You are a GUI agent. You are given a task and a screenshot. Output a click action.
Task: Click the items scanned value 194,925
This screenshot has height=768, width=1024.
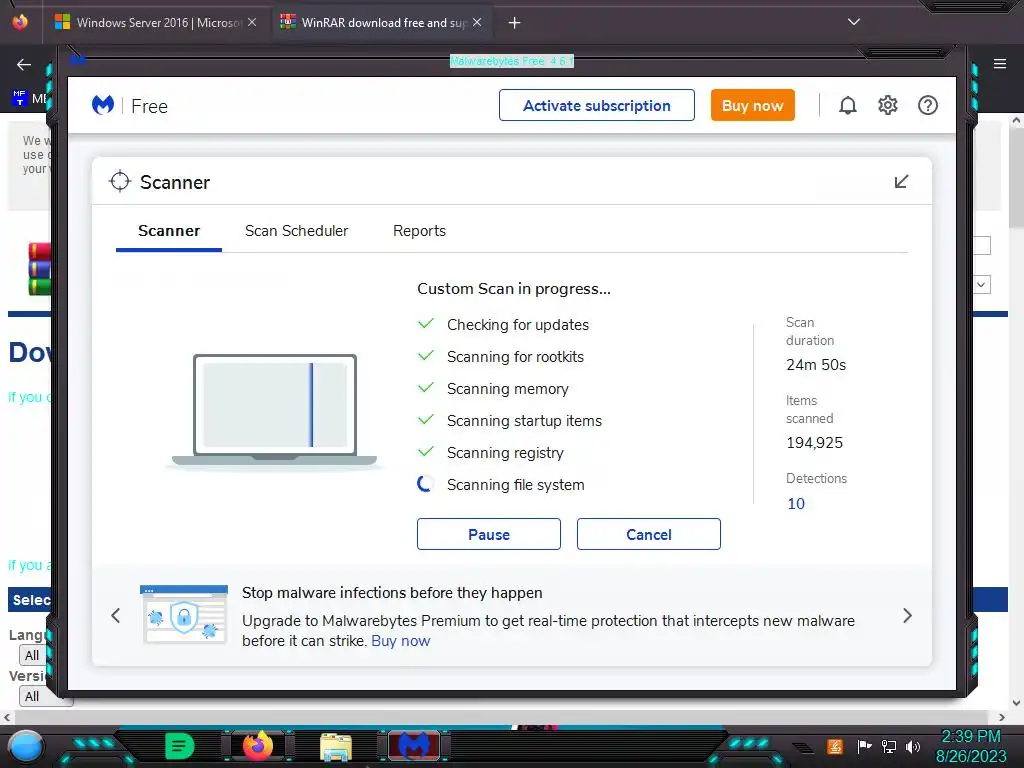tap(814, 443)
